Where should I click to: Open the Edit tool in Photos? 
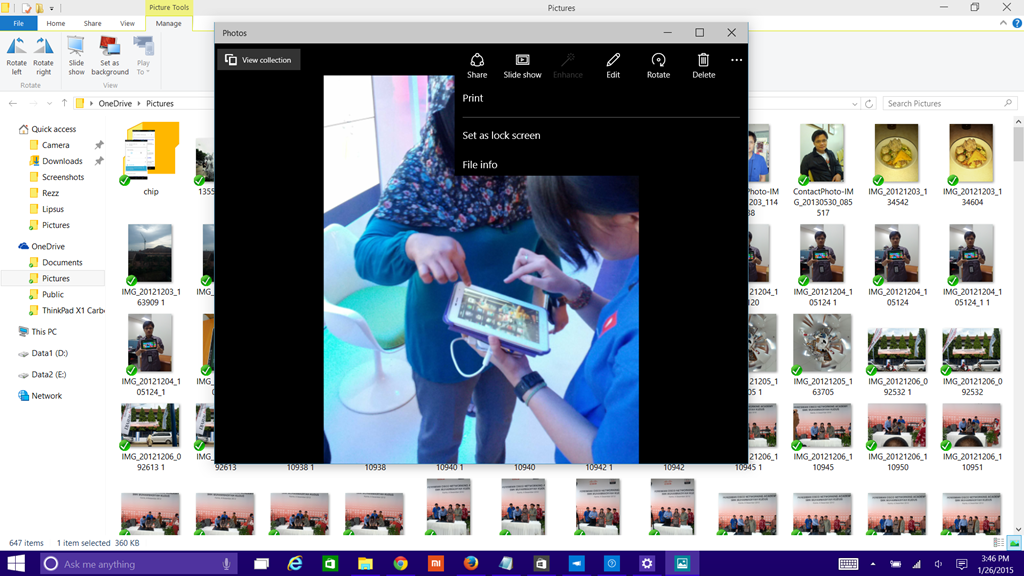613,66
